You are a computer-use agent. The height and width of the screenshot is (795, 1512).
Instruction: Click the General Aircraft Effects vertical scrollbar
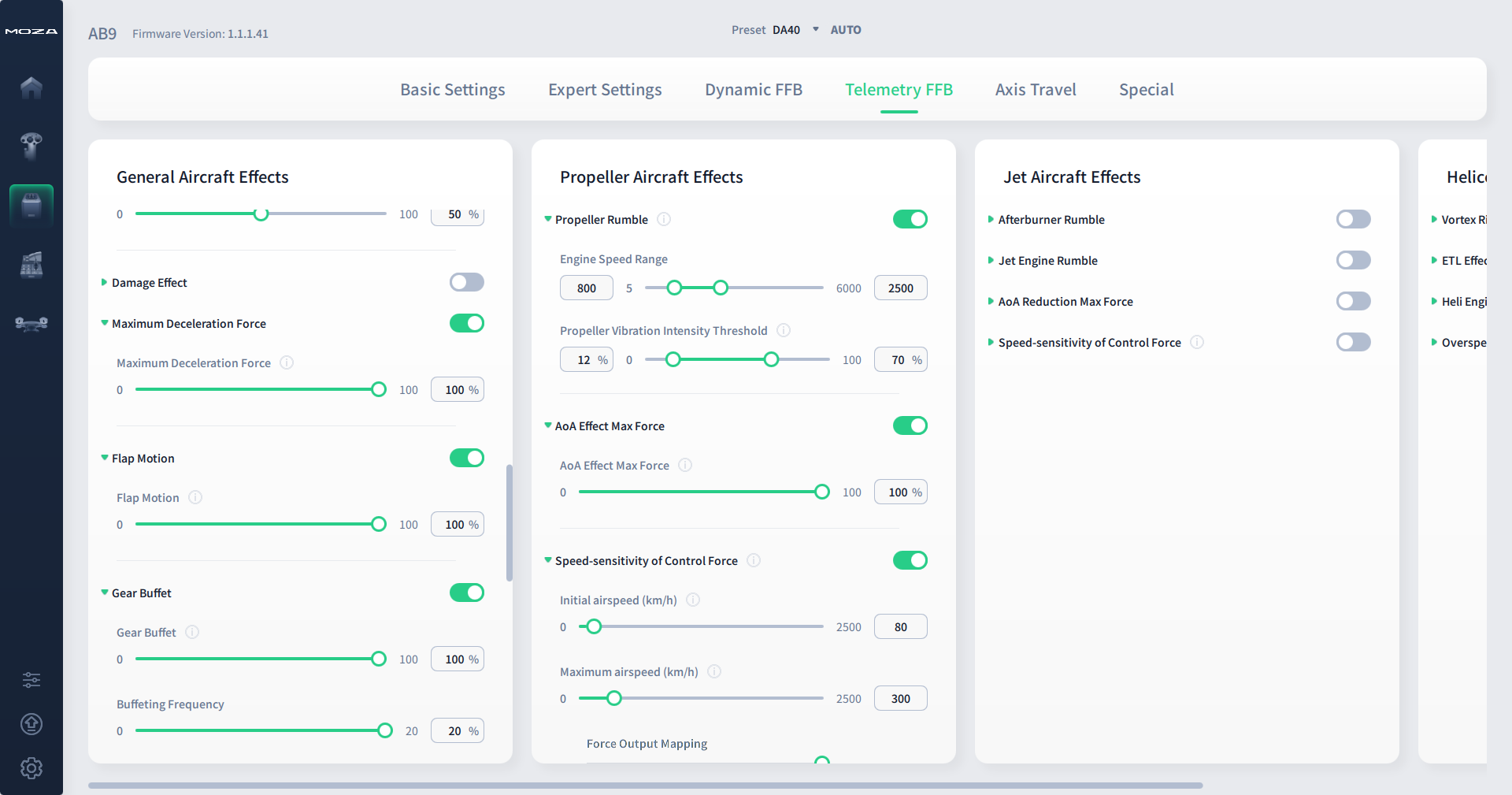tap(510, 523)
